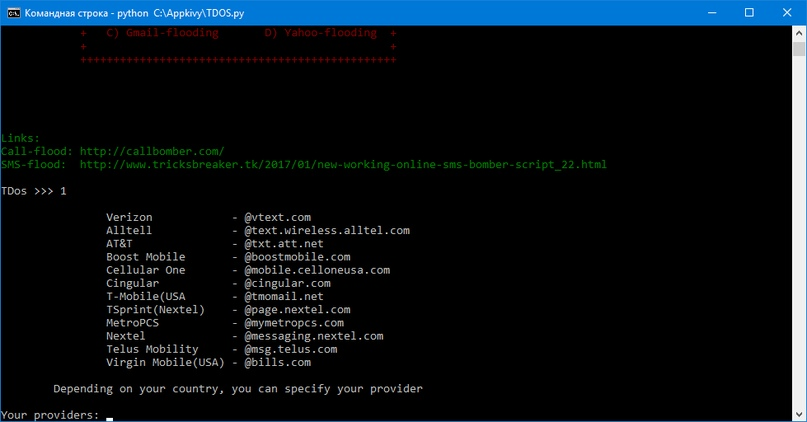
Task: Click the scrollbar down arrow
Action: coord(799,414)
